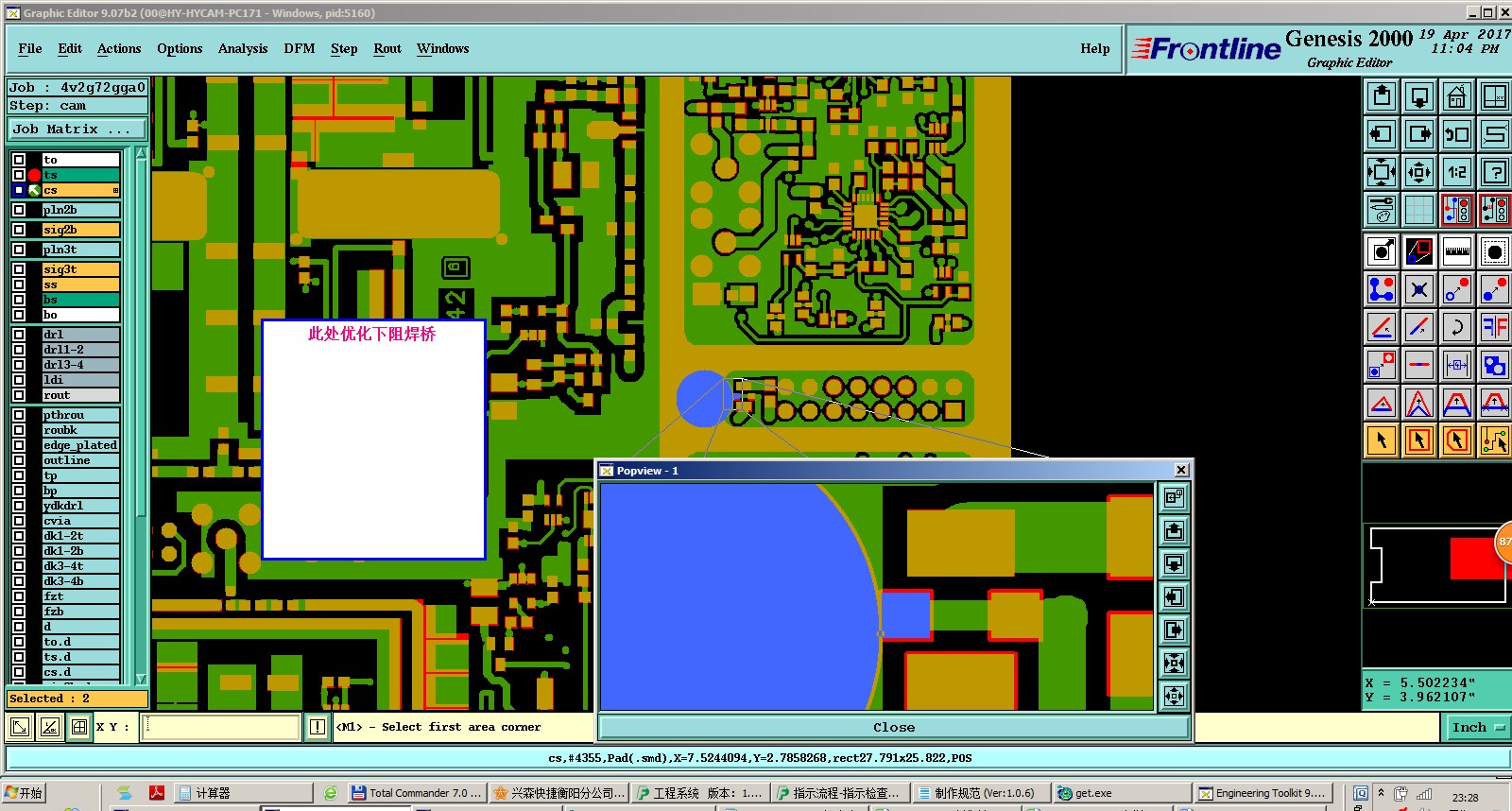Viewport: 1512px width, 811px height.
Task: Click the pan right view icon
Action: [x=1419, y=134]
